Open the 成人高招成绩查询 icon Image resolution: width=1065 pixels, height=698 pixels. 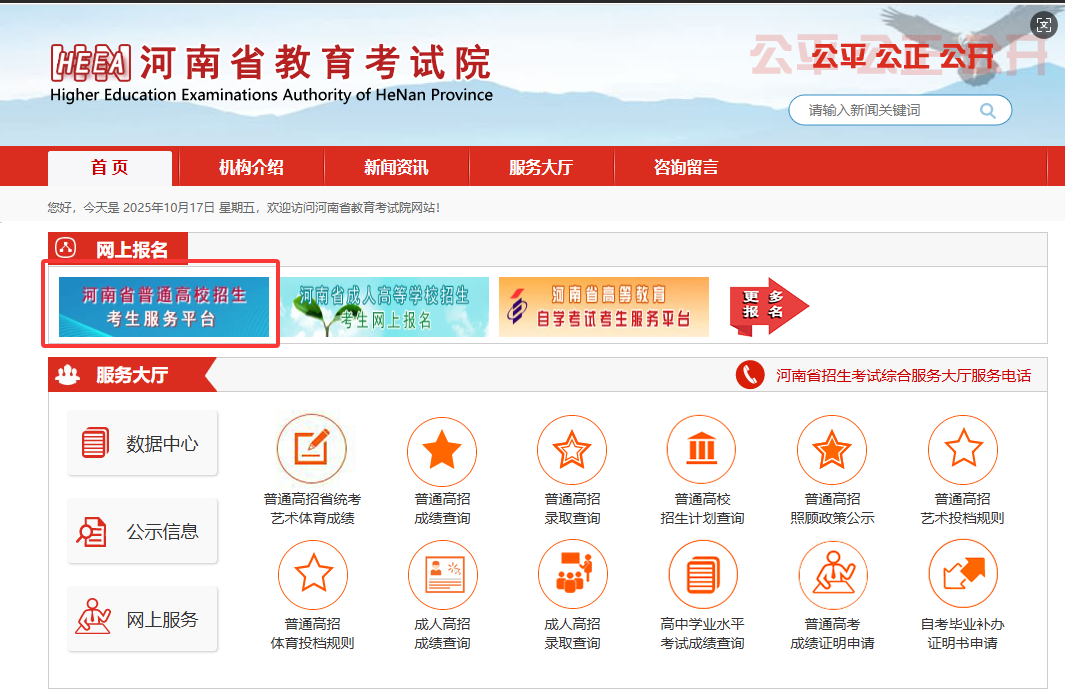pyautogui.click(x=442, y=575)
